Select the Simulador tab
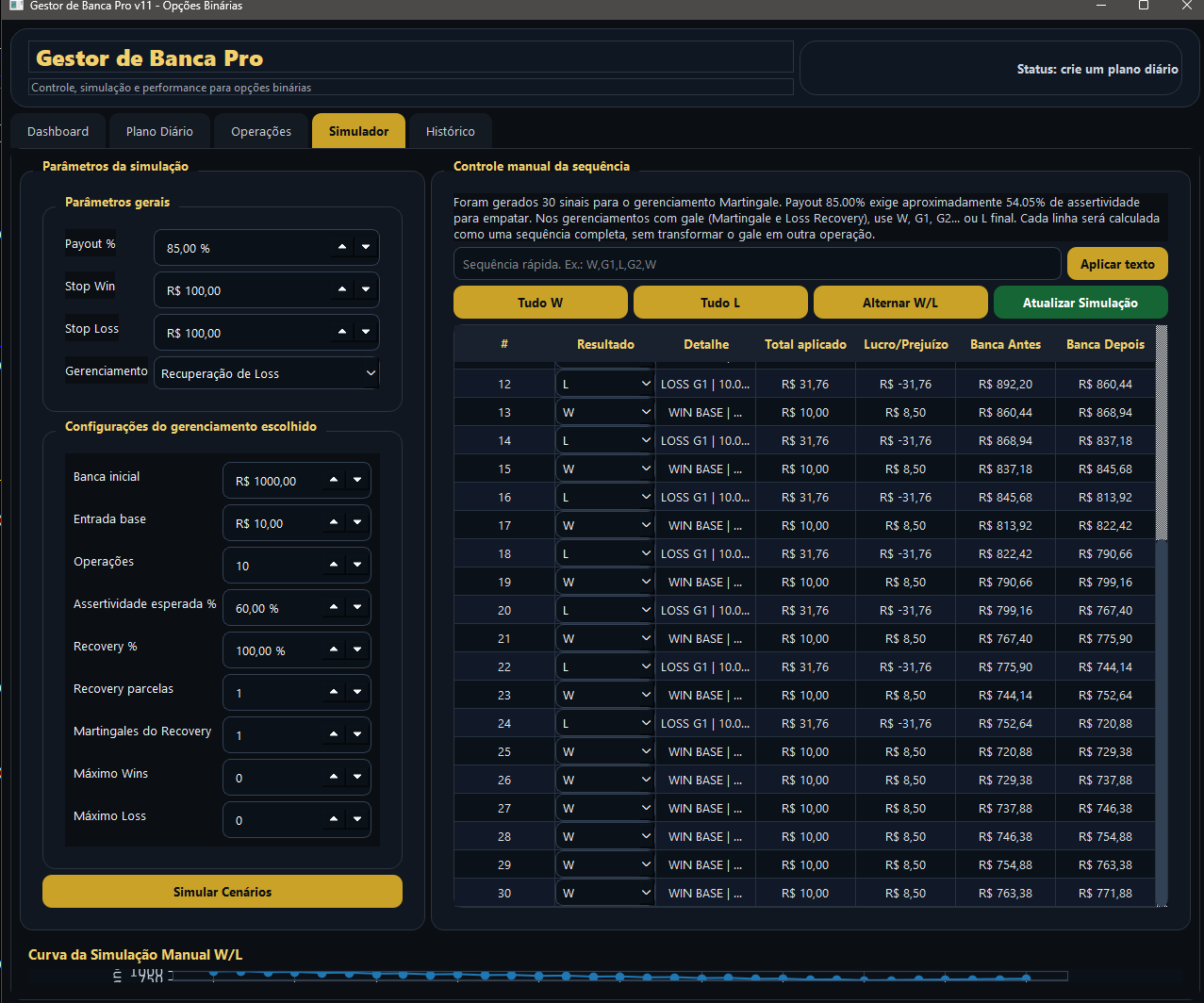1204x1003 pixels. tap(358, 131)
